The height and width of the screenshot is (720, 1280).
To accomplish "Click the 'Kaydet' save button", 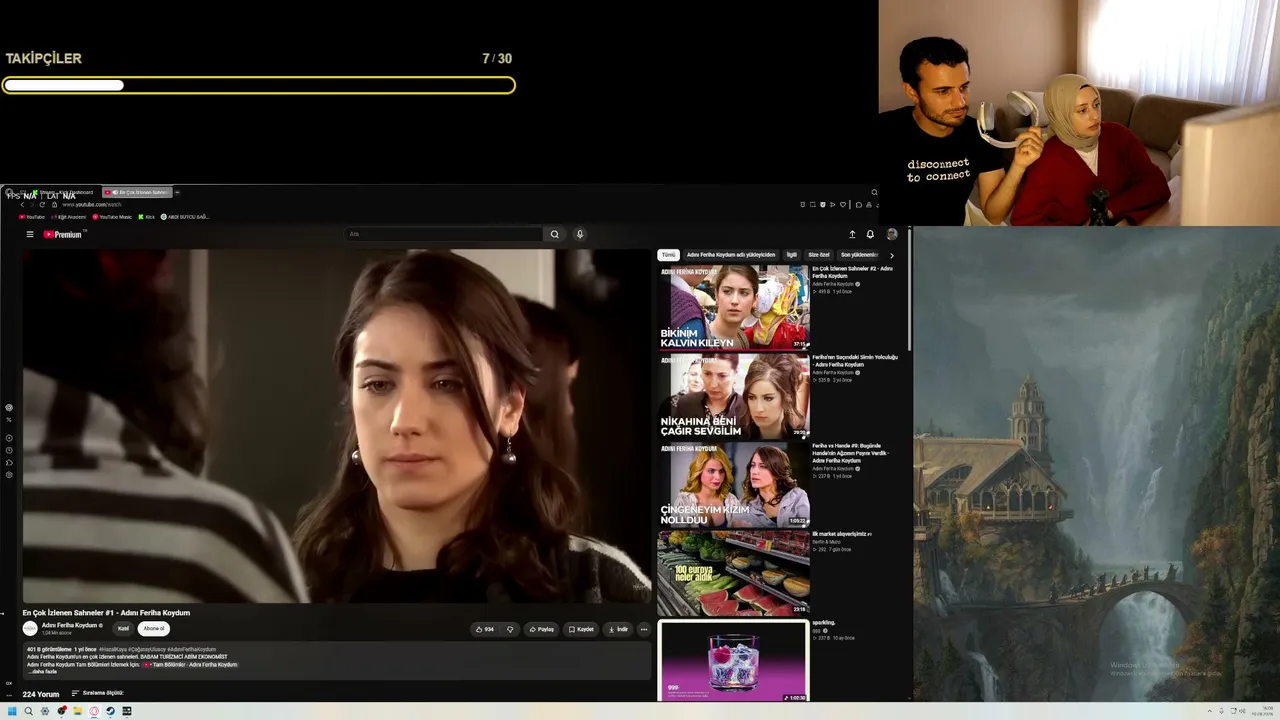I will (581, 629).
